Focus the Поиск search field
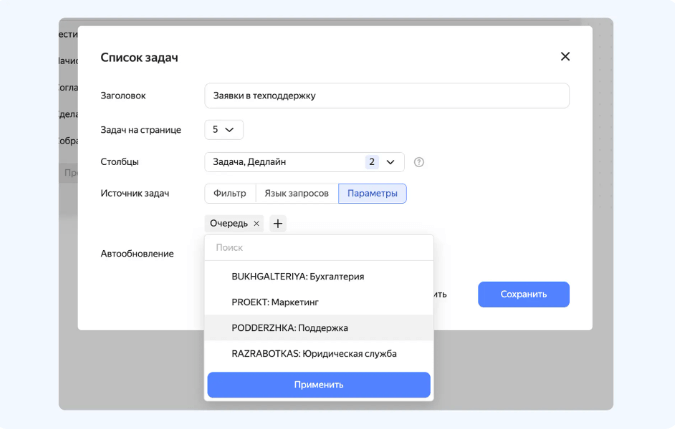The width and height of the screenshot is (675, 429). (319, 248)
